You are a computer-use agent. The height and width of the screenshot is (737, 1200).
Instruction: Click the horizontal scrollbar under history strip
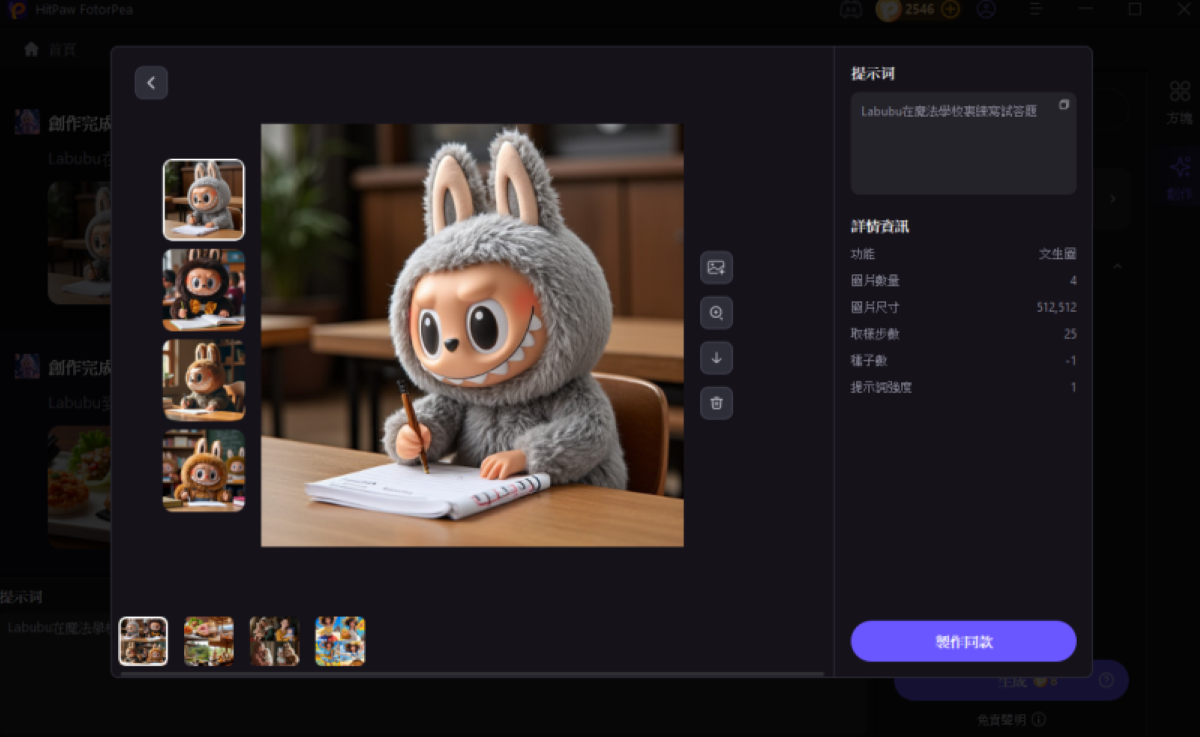pyautogui.click(x=472, y=674)
